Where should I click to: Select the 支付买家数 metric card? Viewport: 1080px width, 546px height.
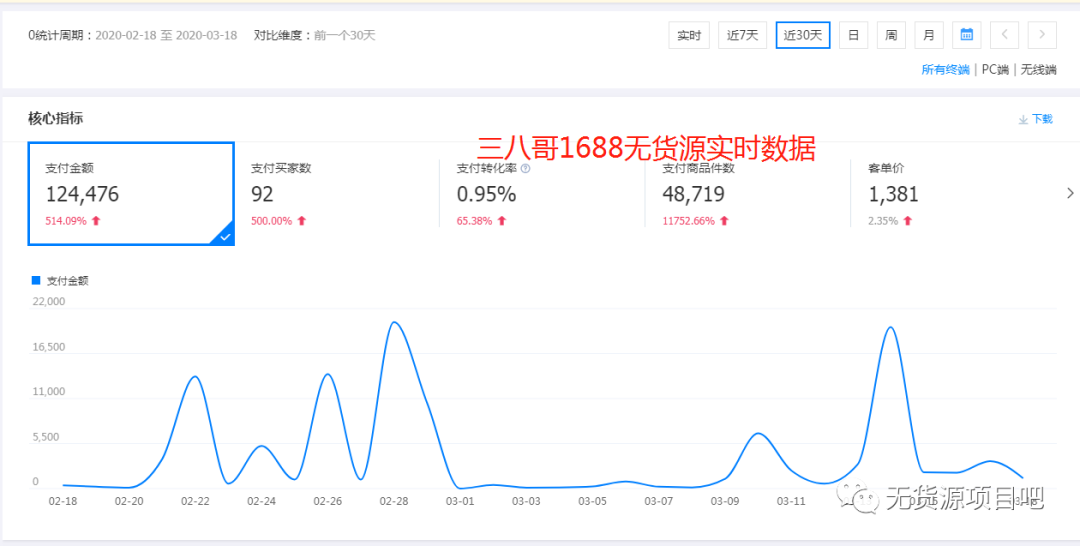pyautogui.click(x=335, y=193)
